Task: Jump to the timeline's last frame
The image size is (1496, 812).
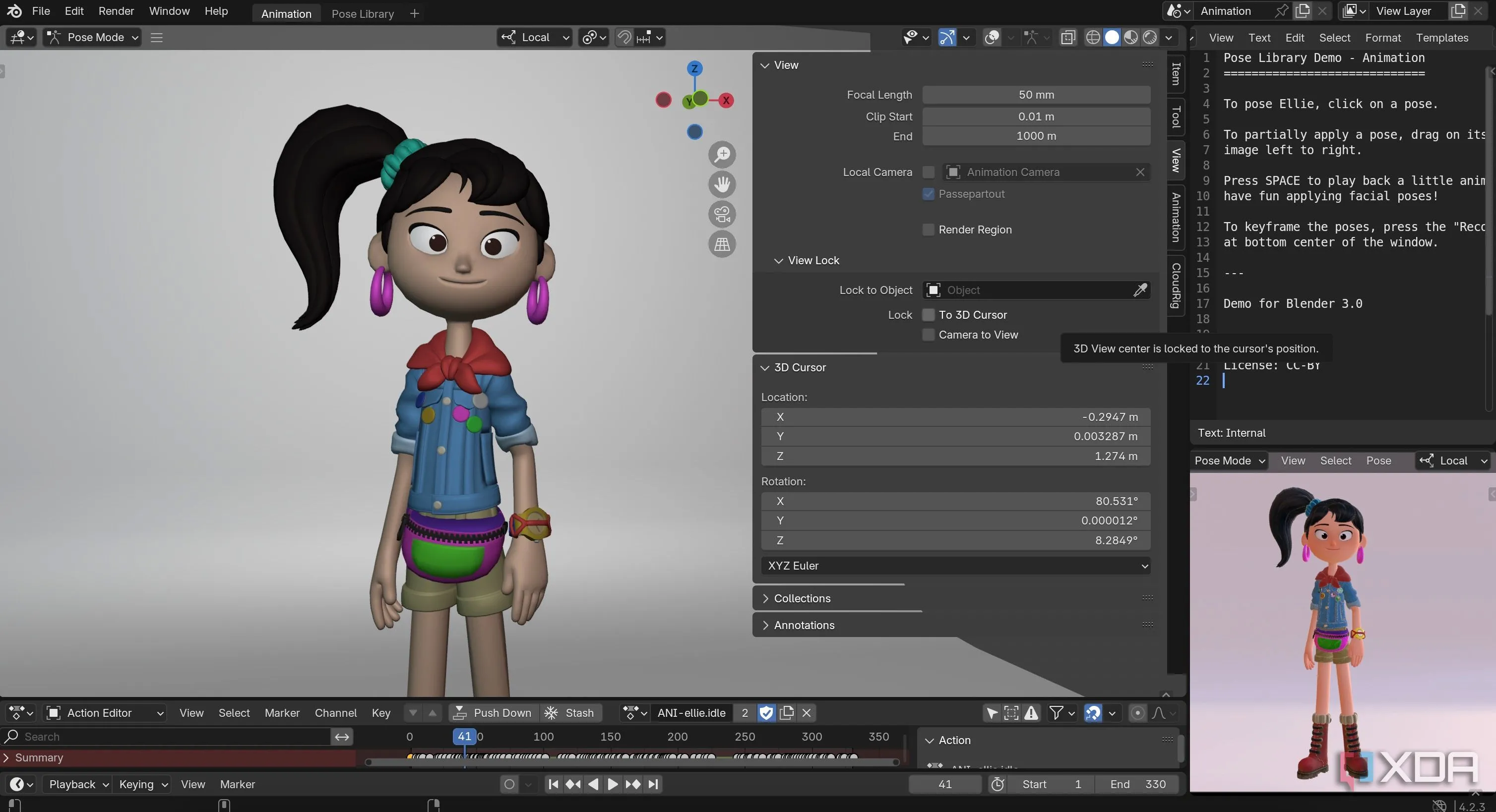Action: (653, 784)
